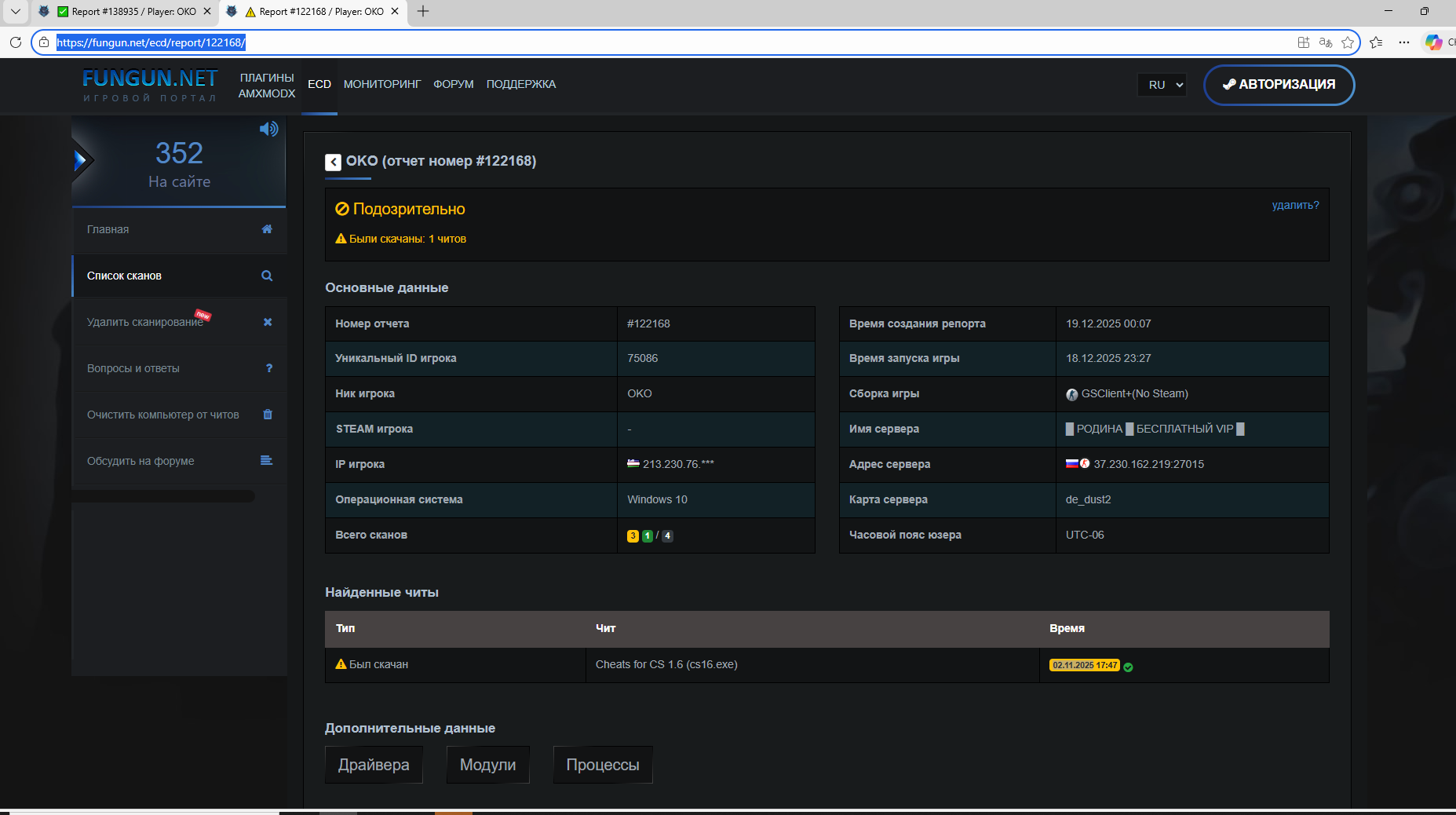Image resolution: width=1456 pixels, height=815 pixels.
Task: Click the trash icon for Очистить компьютер
Action: pyautogui.click(x=268, y=415)
